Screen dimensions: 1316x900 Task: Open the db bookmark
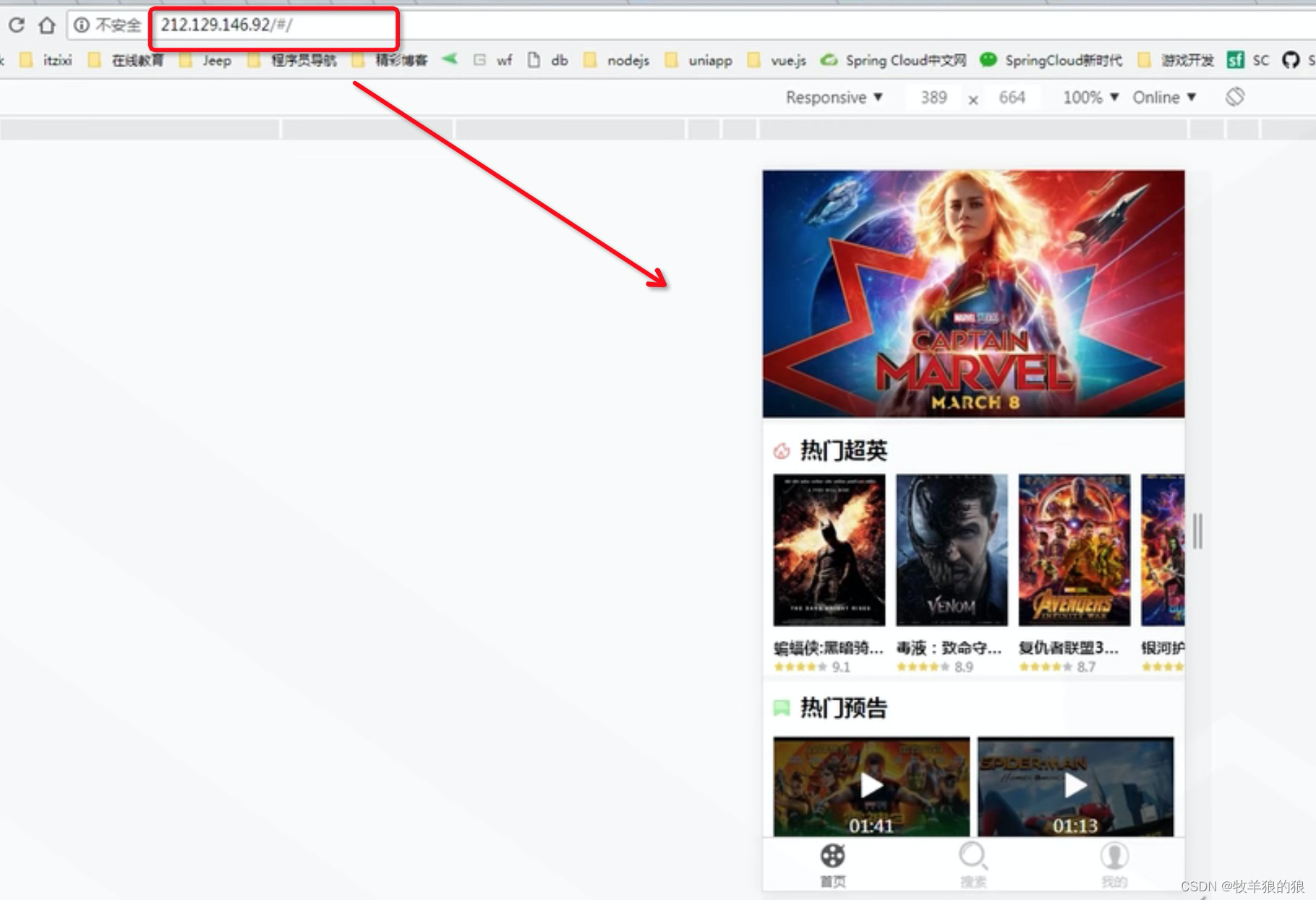pos(548,60)
